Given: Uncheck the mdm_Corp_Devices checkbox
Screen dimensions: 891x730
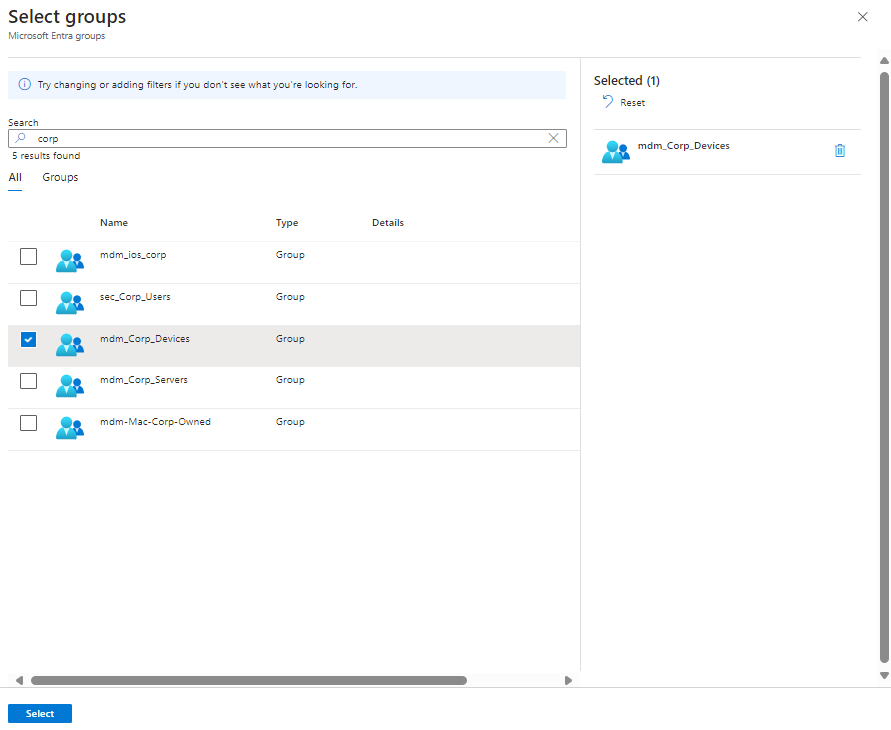Looking at the screenshot, I should (29, 340).
